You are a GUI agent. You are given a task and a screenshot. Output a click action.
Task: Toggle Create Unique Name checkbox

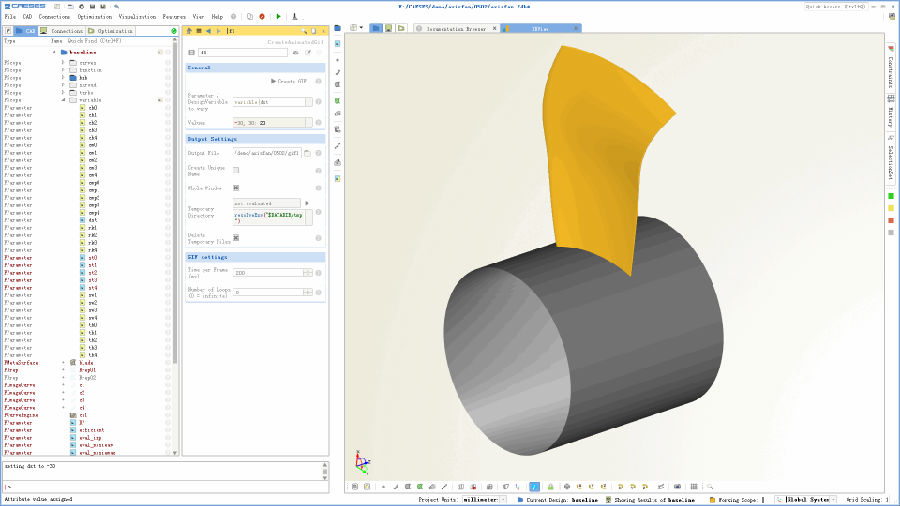pyautogui.click(x=236, y=170)
